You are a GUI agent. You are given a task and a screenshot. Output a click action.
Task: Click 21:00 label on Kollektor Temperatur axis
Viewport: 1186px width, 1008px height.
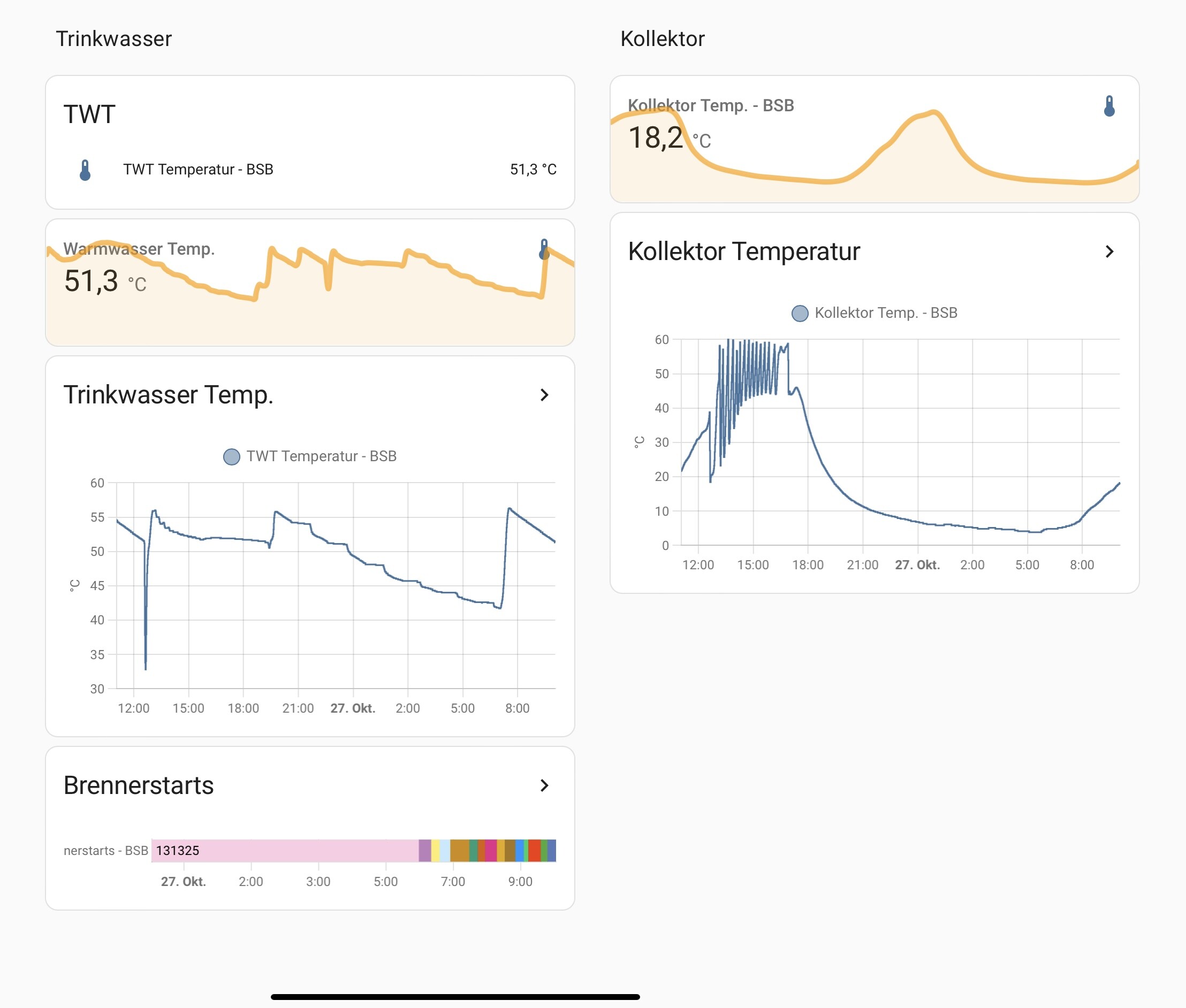coord(863,565)
